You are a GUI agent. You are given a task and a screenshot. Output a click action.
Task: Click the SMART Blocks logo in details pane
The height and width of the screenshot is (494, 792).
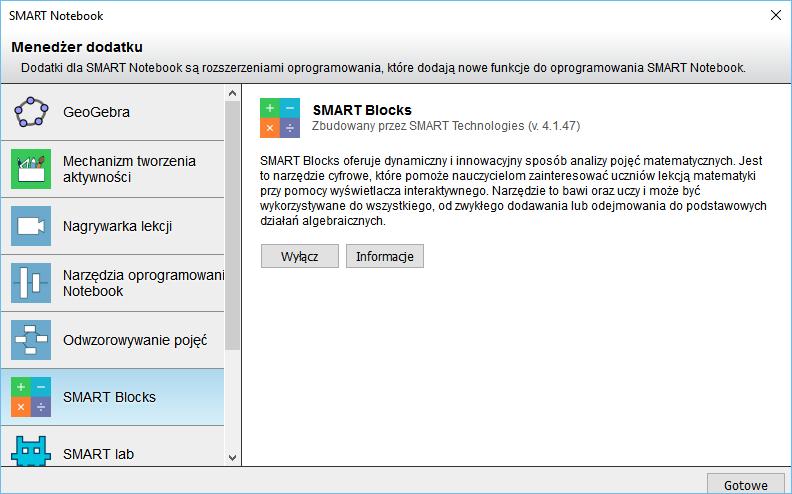pyautogui.click(x=280, y=118)
